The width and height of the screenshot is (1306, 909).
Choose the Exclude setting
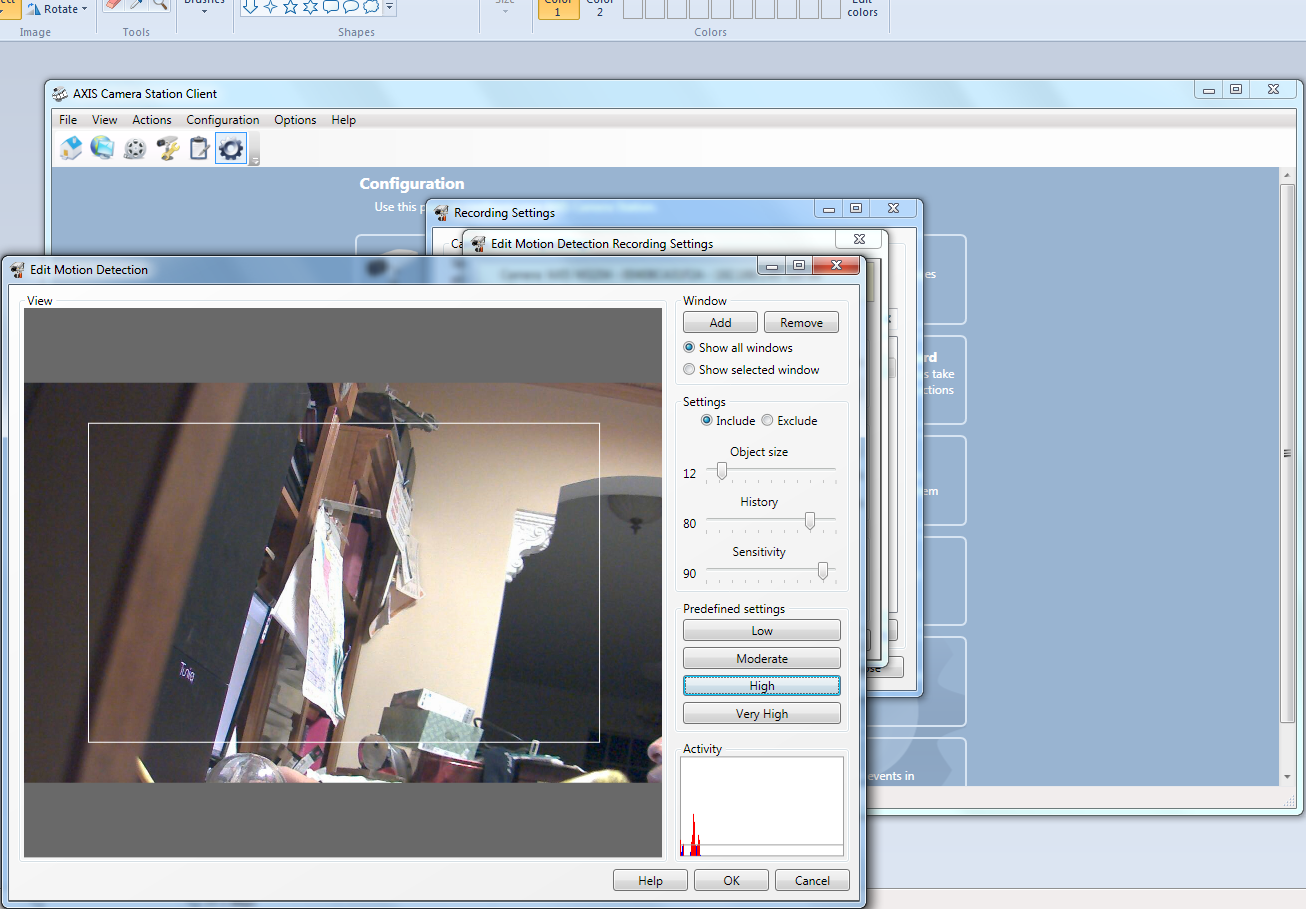790,421
